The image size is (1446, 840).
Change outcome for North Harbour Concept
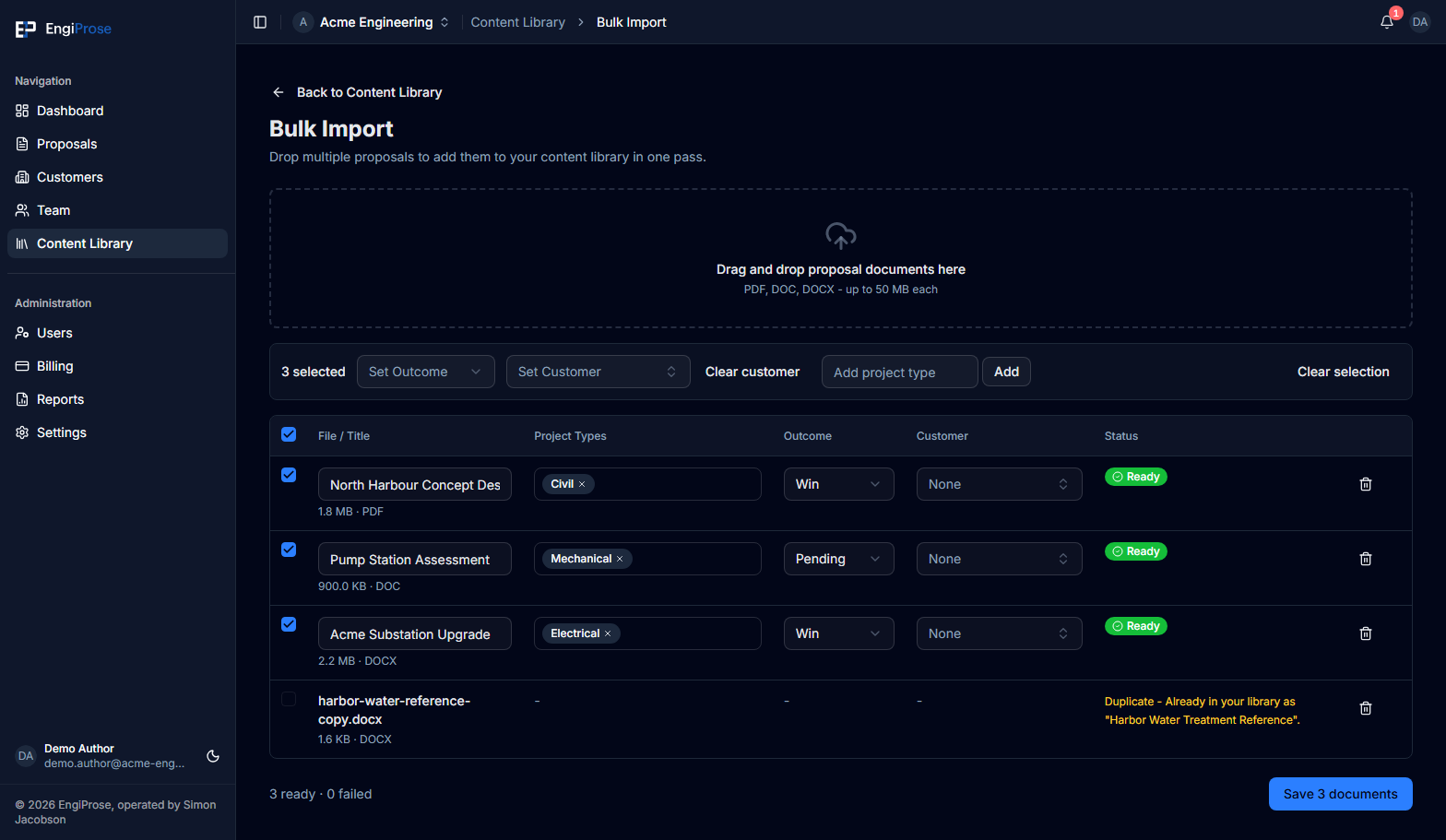point(839,484)
